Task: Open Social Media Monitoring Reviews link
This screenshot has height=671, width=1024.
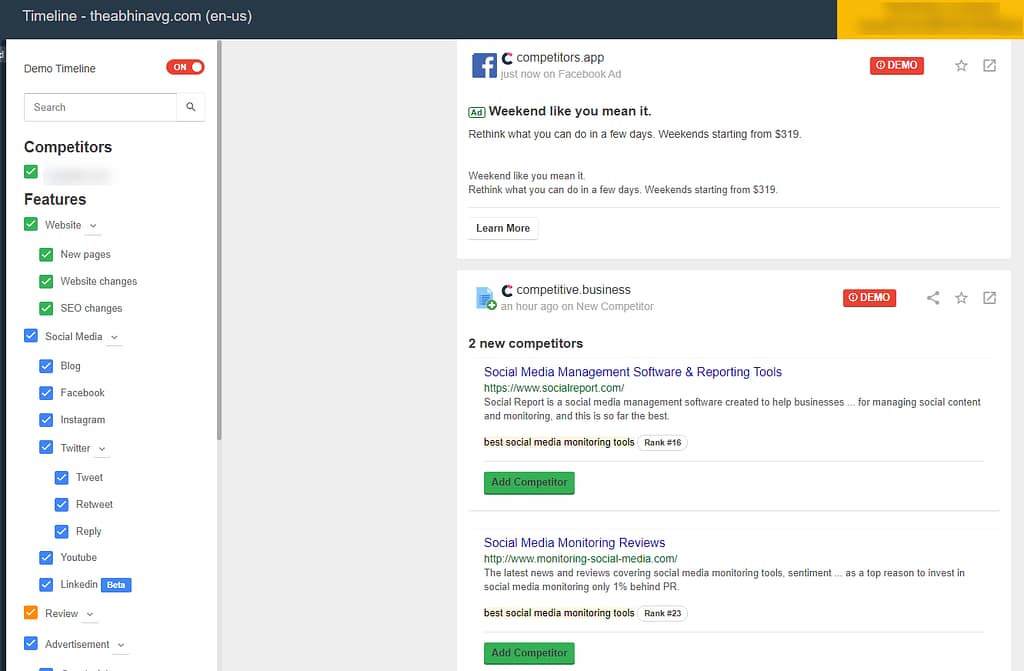Action: (574, 543)
